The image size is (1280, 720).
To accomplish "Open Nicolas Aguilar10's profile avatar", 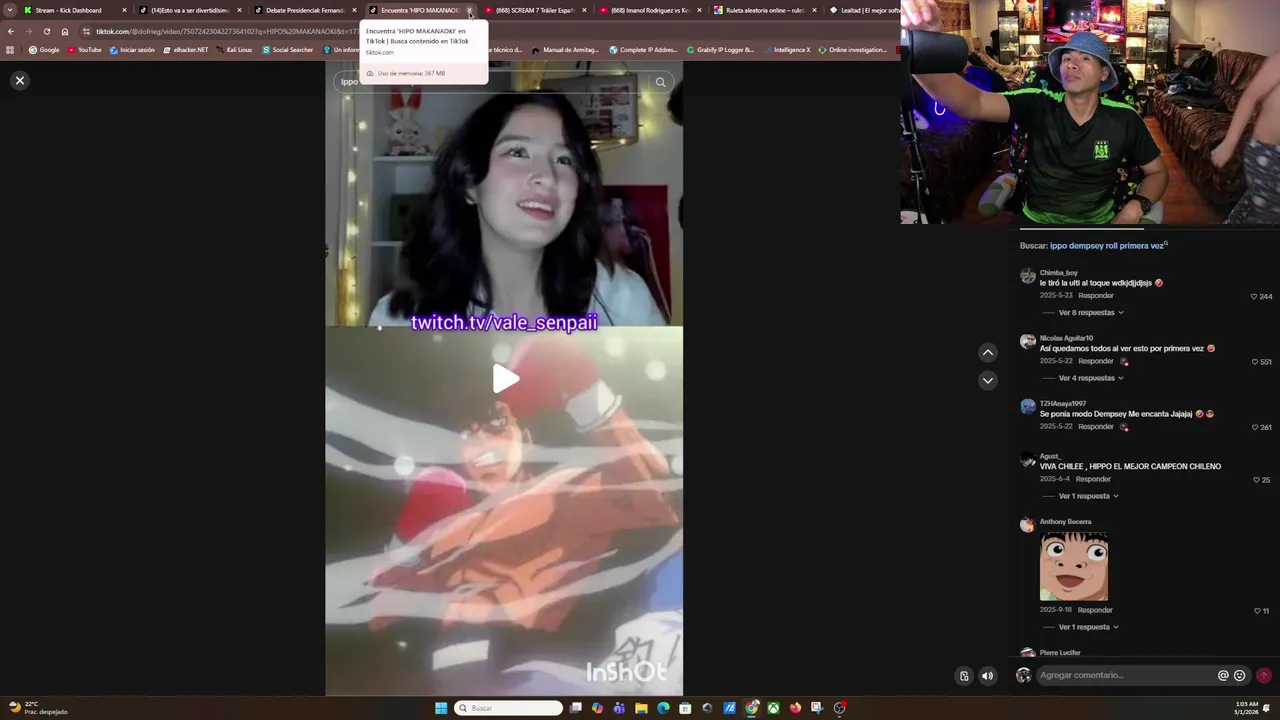I will (1027, 342).
